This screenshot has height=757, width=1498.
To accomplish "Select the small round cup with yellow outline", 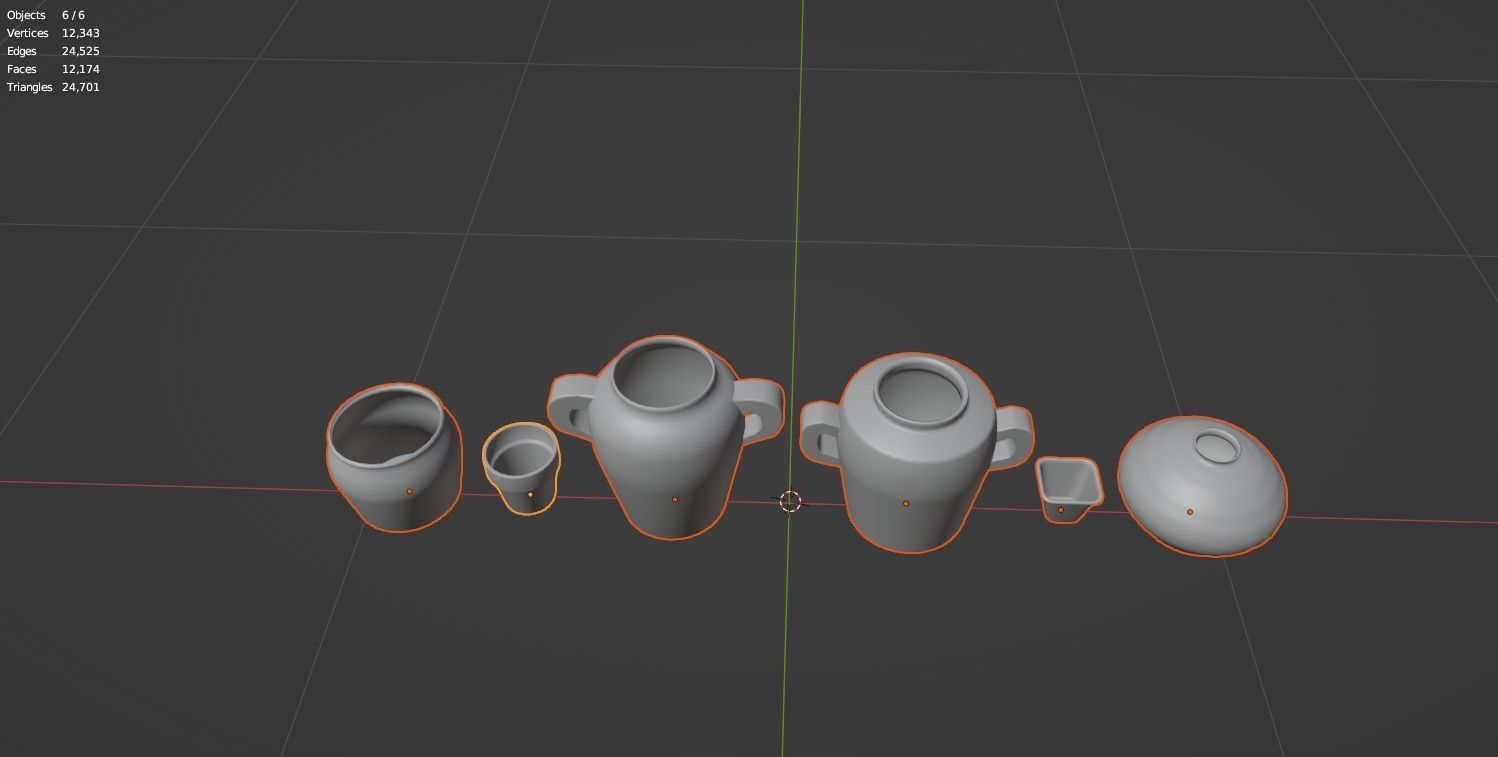I will (x=521, y=468).
